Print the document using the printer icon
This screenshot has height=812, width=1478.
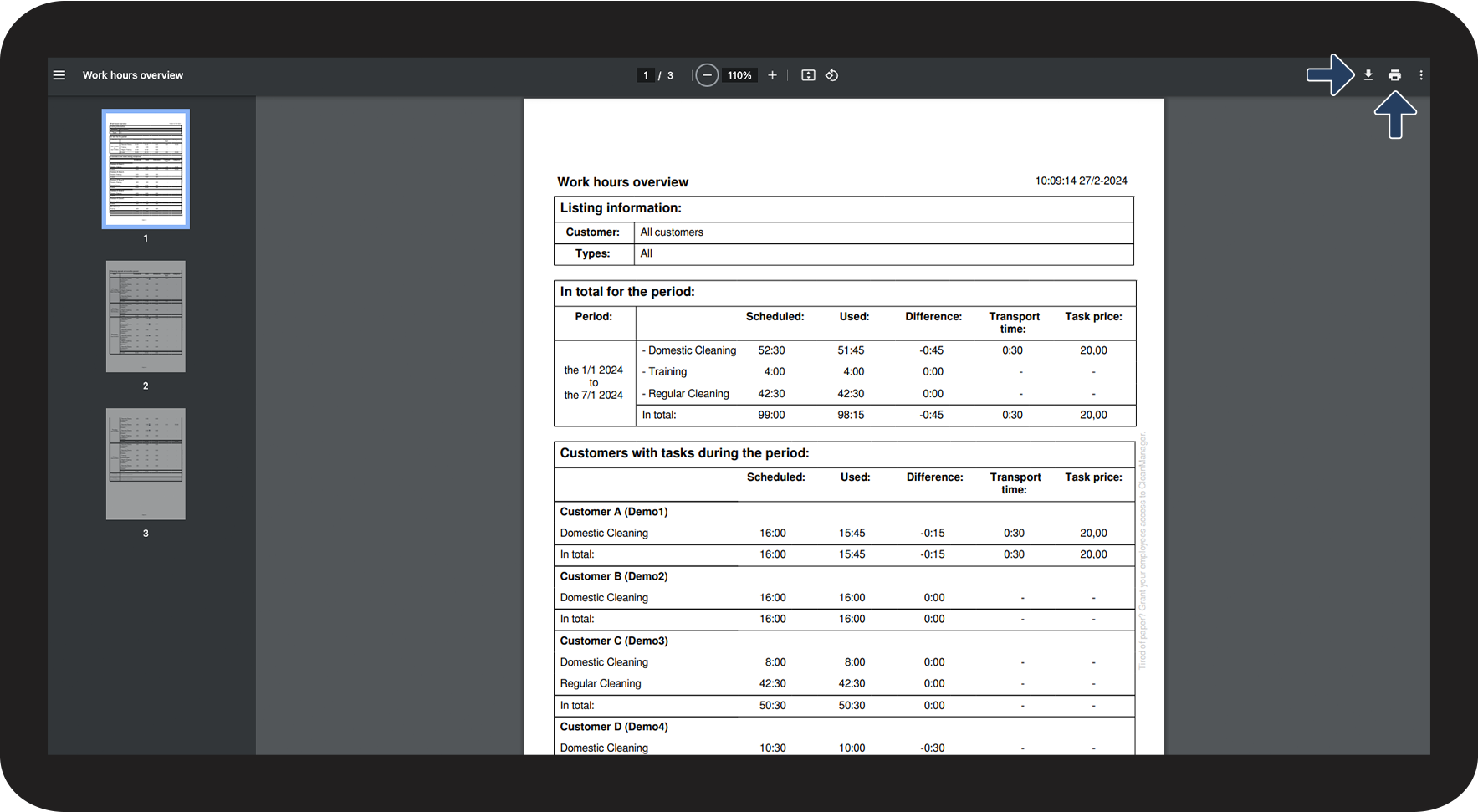pos(1394,75)
